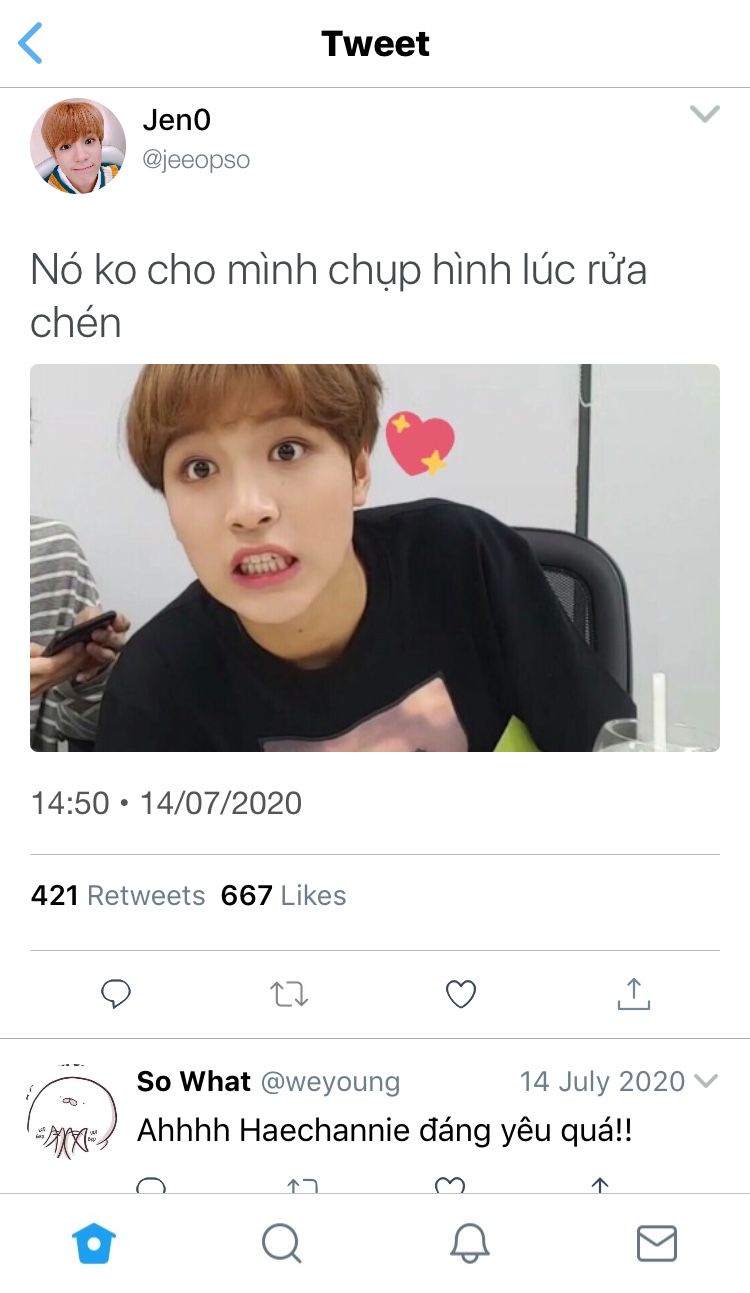Viewport: 750px width, 1293px height.
Task: Reply to the Jen0 tweet
Action: click(116, 993)
